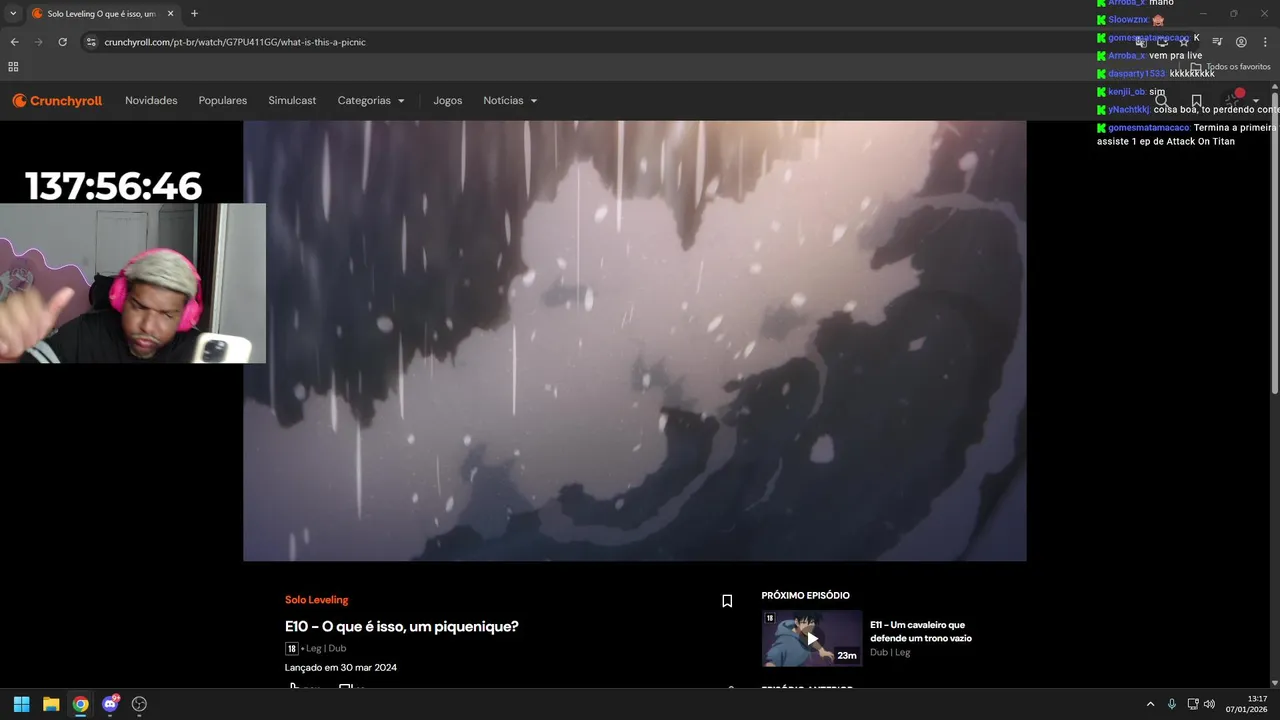Open OBS Studio from taskbar
This screenshot has height=720, width=1280.
tap(139, 704)
